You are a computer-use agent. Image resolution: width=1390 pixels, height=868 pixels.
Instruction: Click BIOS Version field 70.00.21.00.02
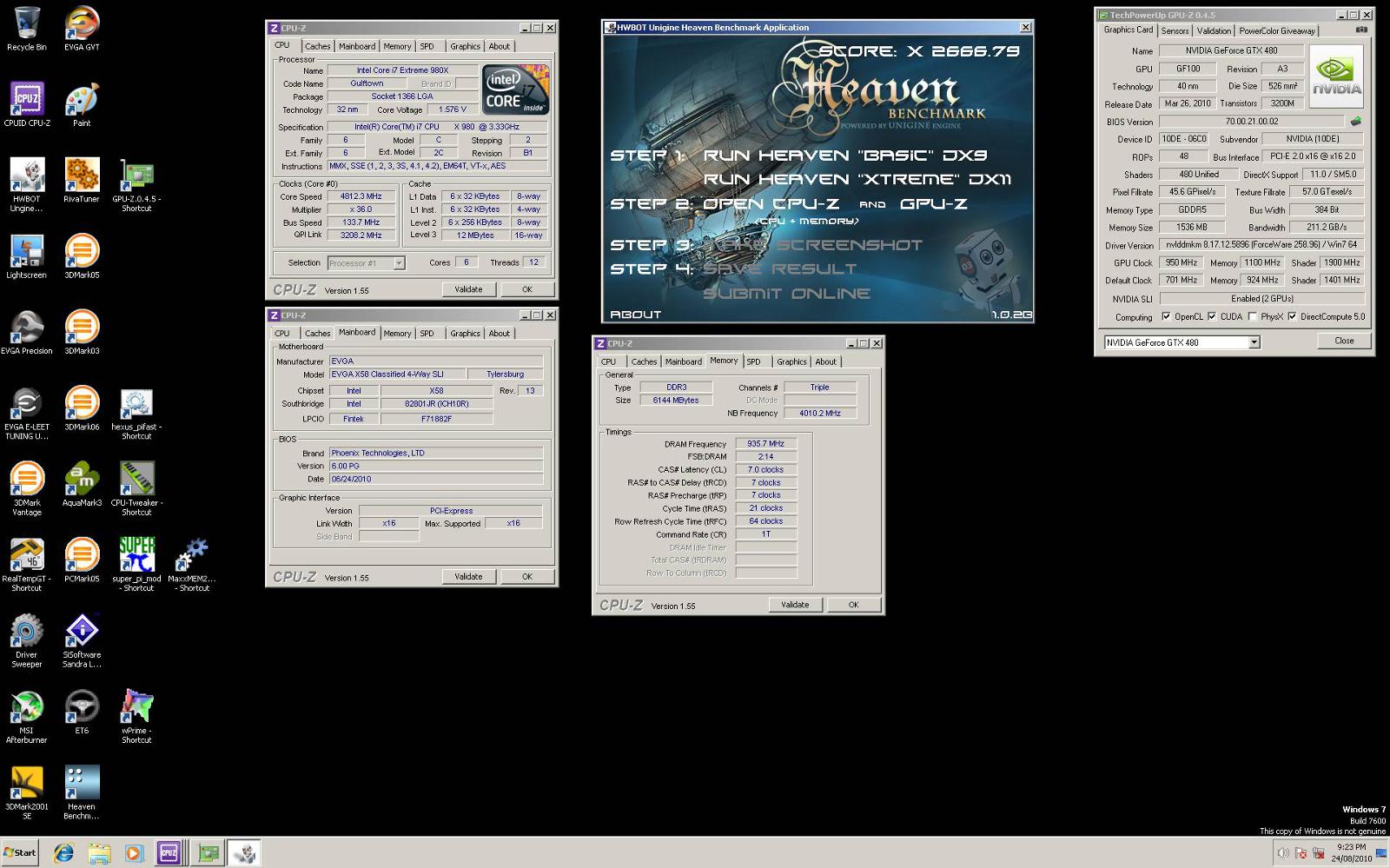tap(1252, 122)
